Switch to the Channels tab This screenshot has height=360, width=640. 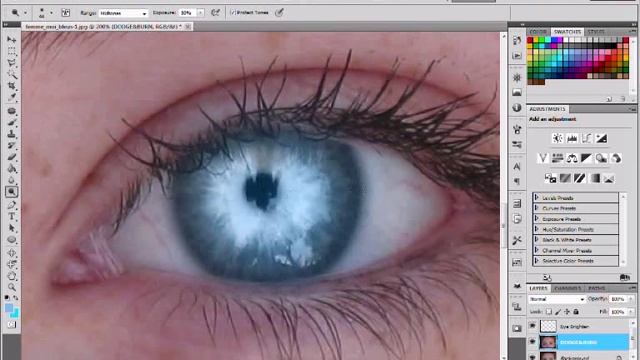(567, 288)
